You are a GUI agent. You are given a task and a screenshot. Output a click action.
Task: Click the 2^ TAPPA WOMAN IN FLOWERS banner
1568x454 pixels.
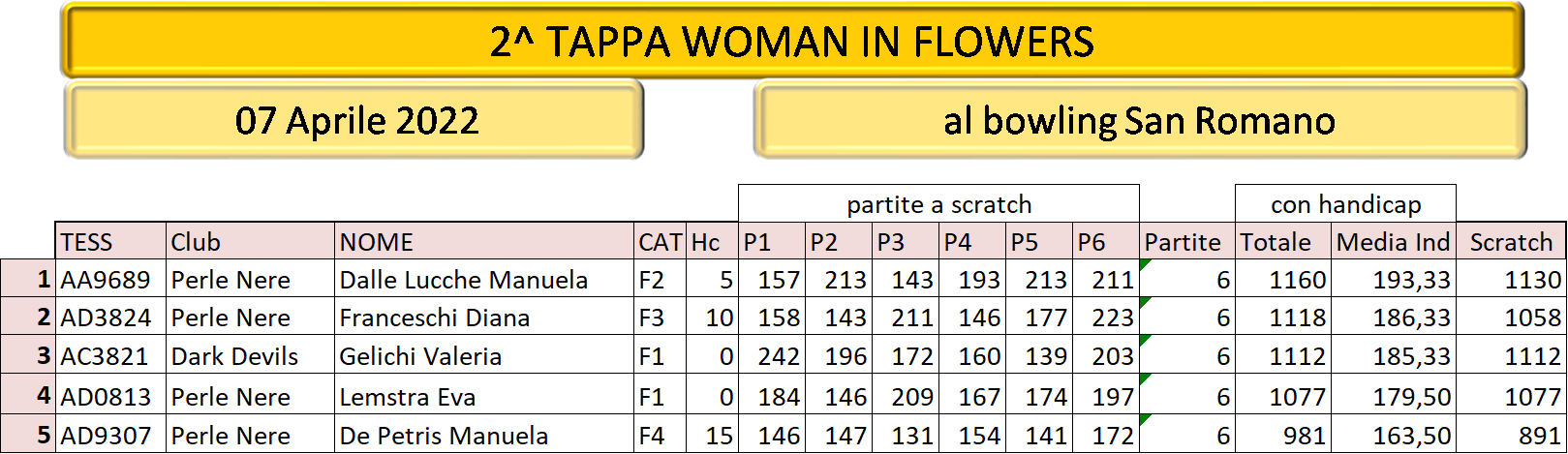(792, 42)
